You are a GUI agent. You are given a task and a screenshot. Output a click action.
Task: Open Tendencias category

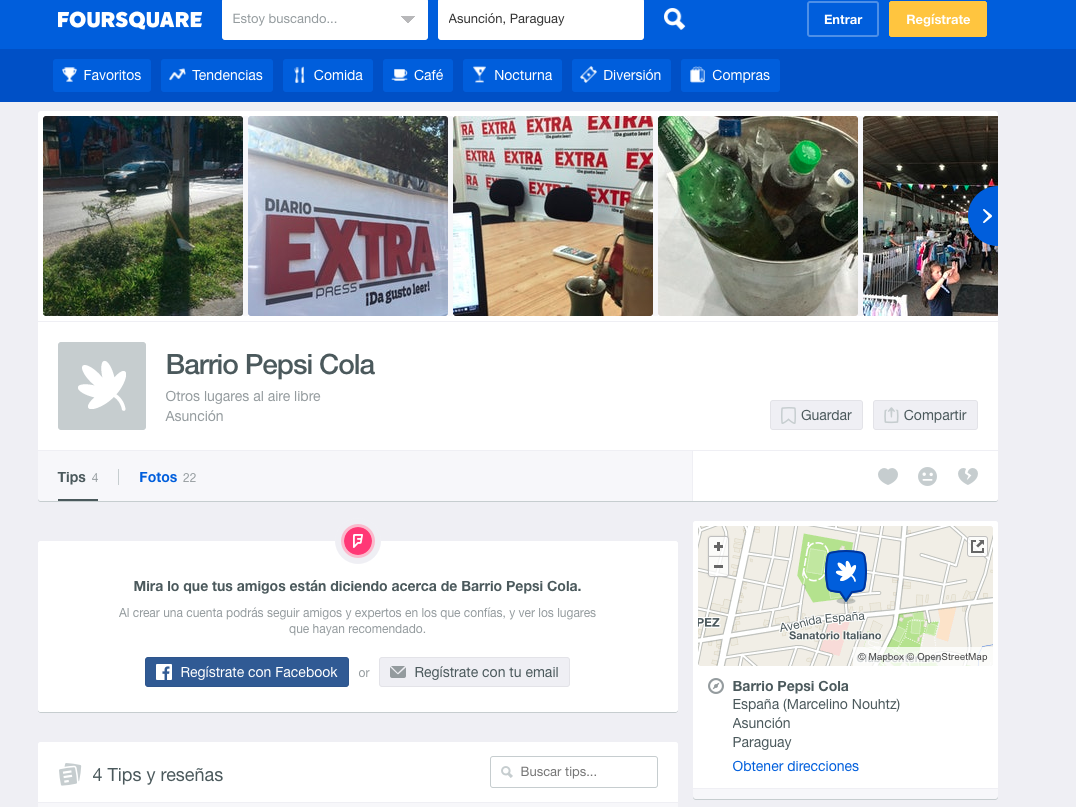[217, 75]
